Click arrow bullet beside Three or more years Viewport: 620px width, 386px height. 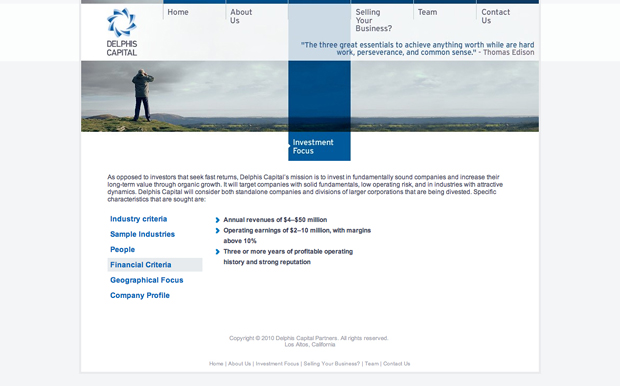click(x=217, y=252)
